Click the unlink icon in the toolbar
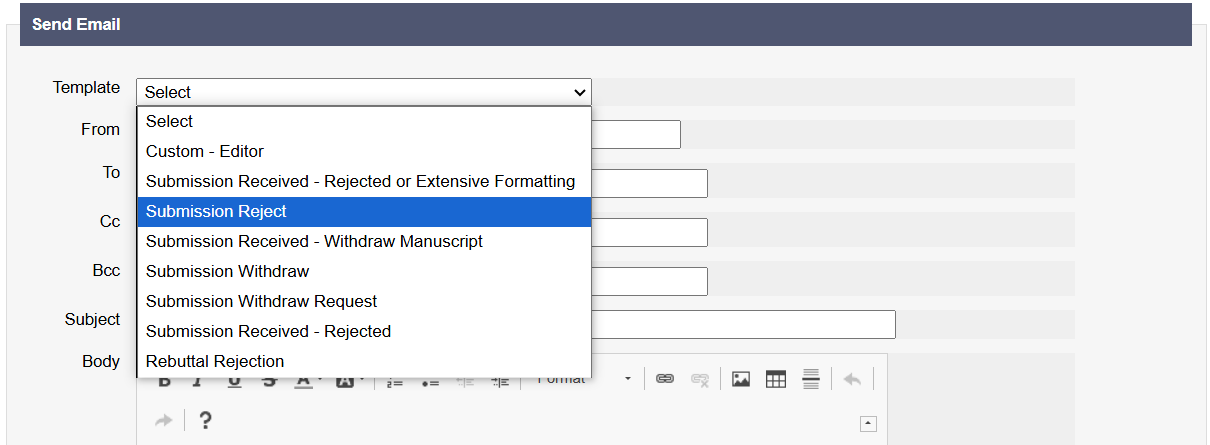Viewport: 1210px width, 445px height. click(700, 380)
